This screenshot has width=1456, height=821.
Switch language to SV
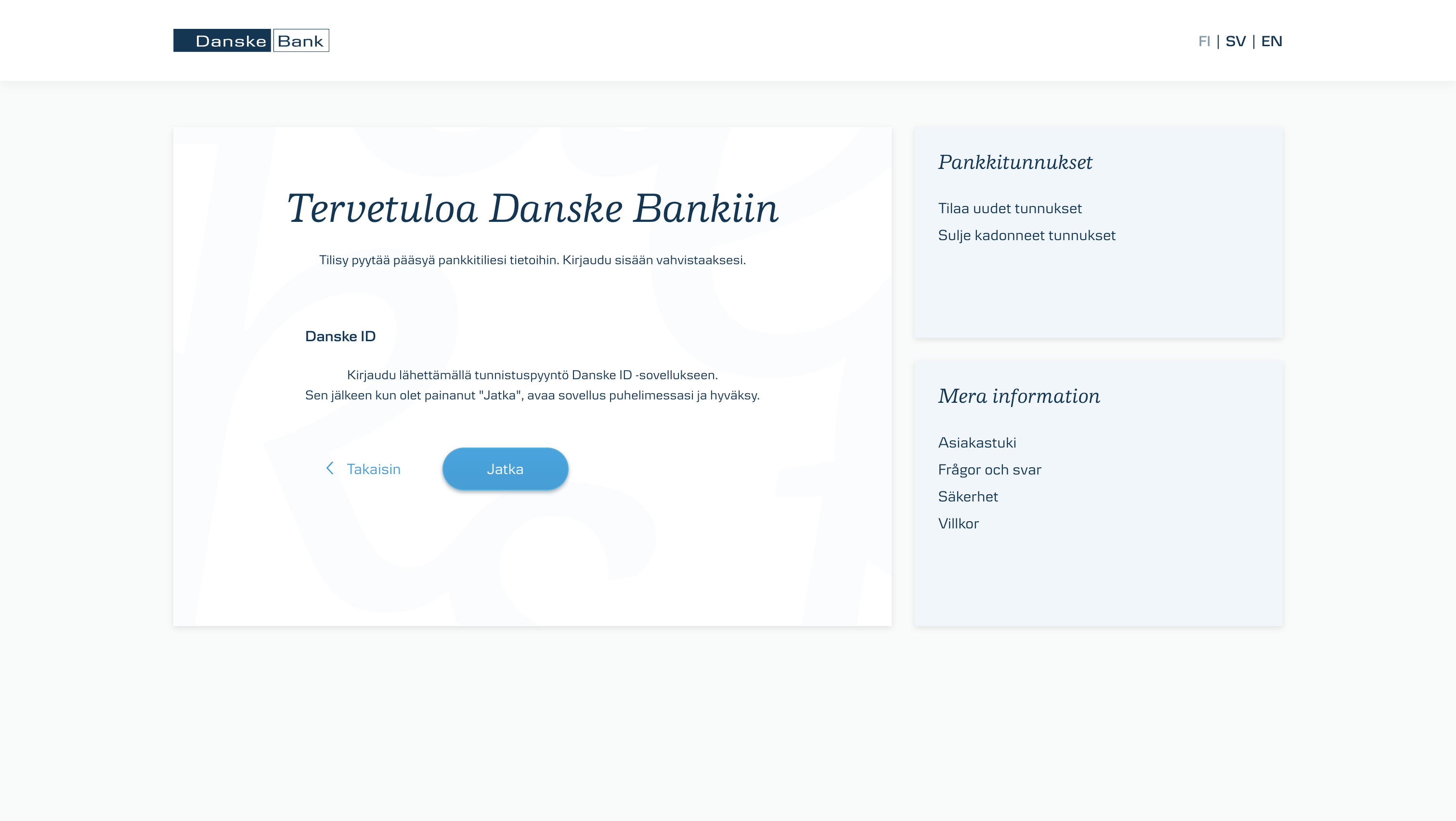tap(1235, 41)
